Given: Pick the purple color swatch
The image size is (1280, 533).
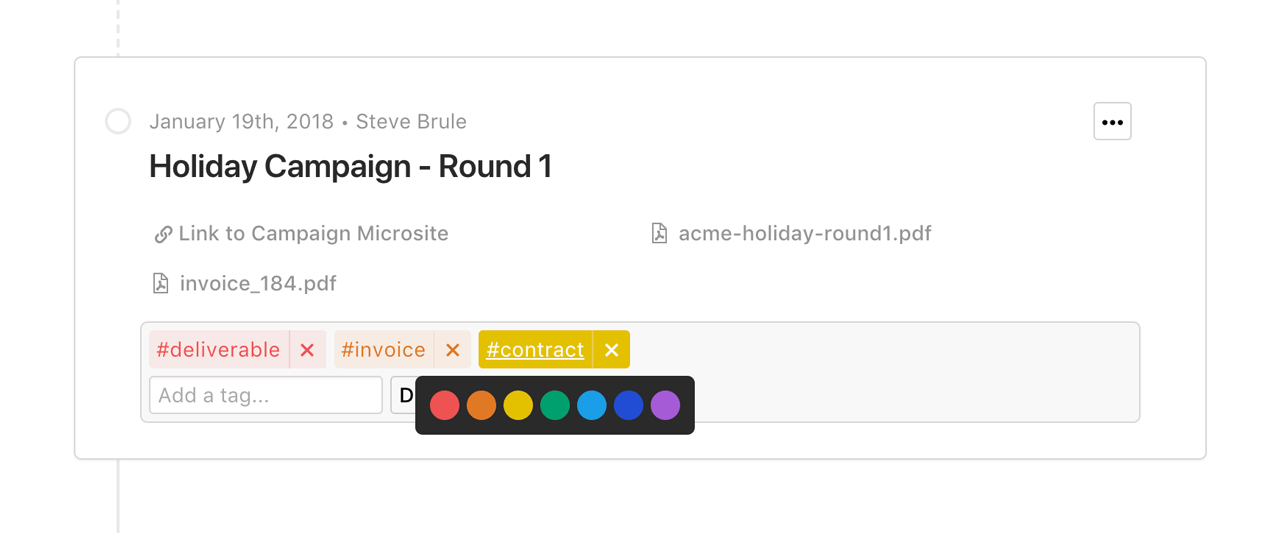Looking at the screenshot, I should tap(665, 405).
